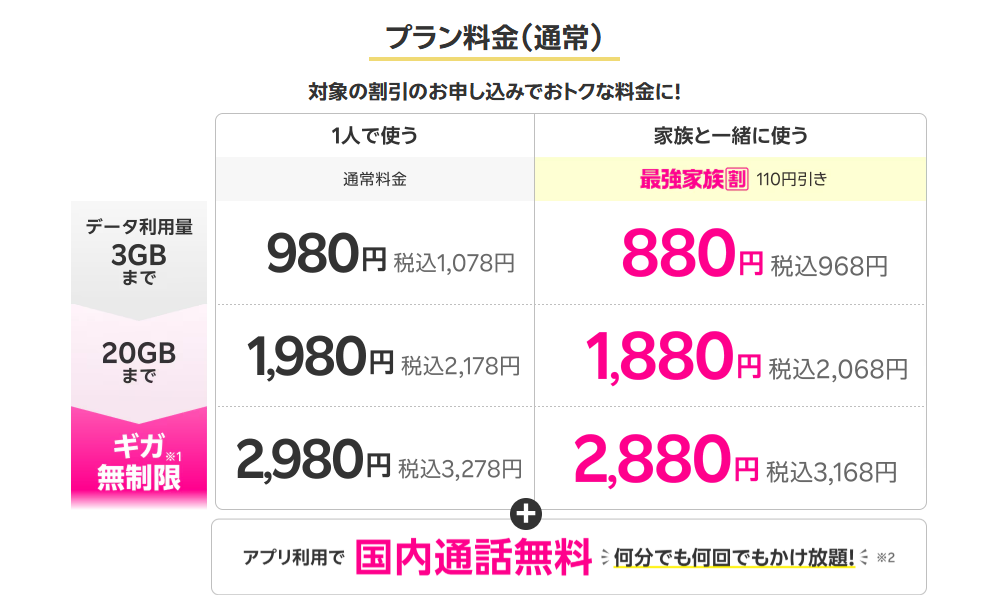The image size is (997, 611).
Task: Select the 1人で使う column header
Action: [x=375, y=136]
